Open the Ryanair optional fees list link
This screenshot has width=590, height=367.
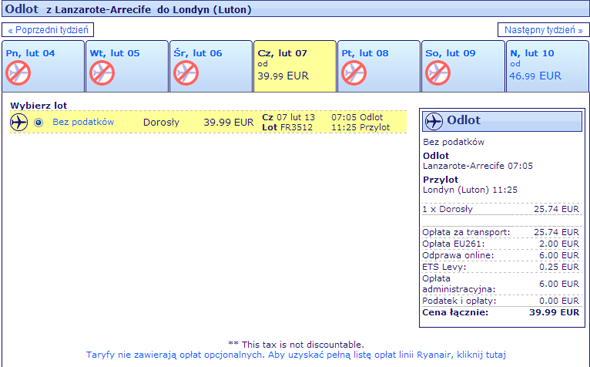pos(296,355)
